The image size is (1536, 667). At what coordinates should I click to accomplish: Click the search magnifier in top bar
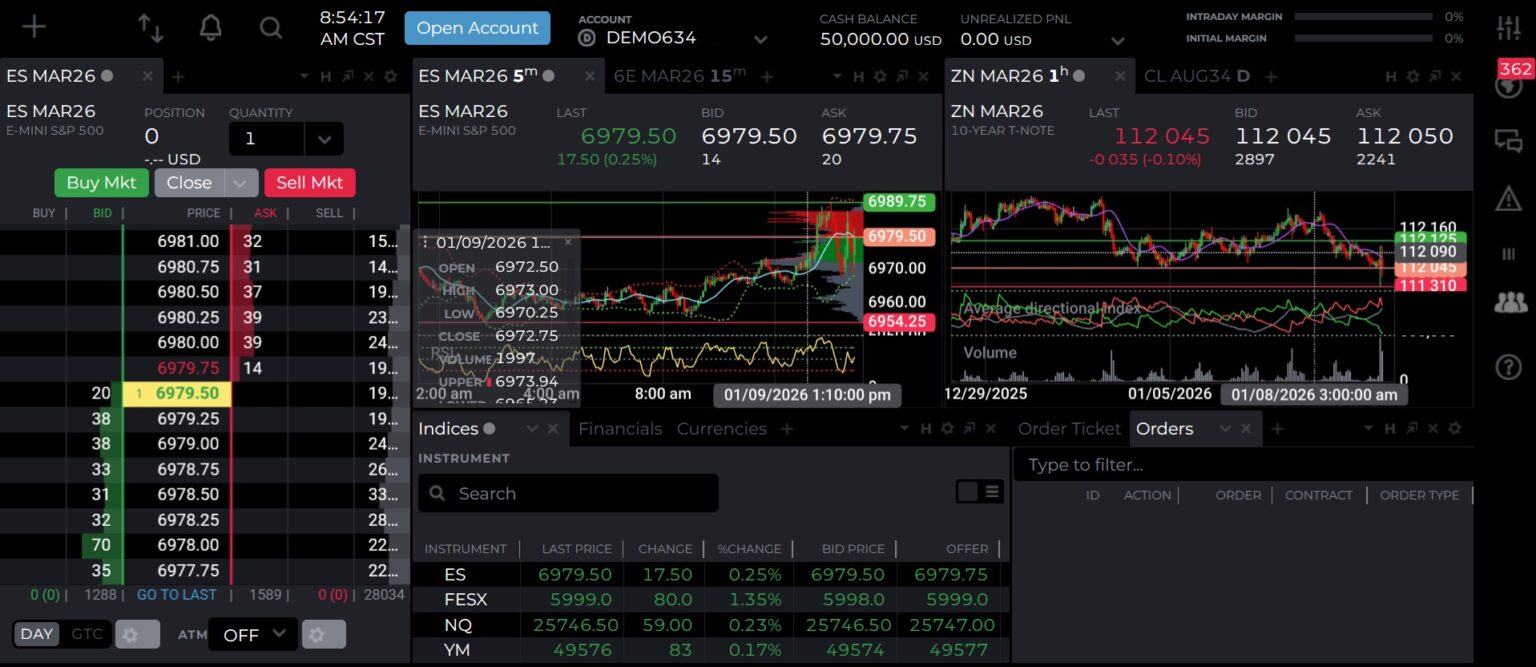[271, 28]
